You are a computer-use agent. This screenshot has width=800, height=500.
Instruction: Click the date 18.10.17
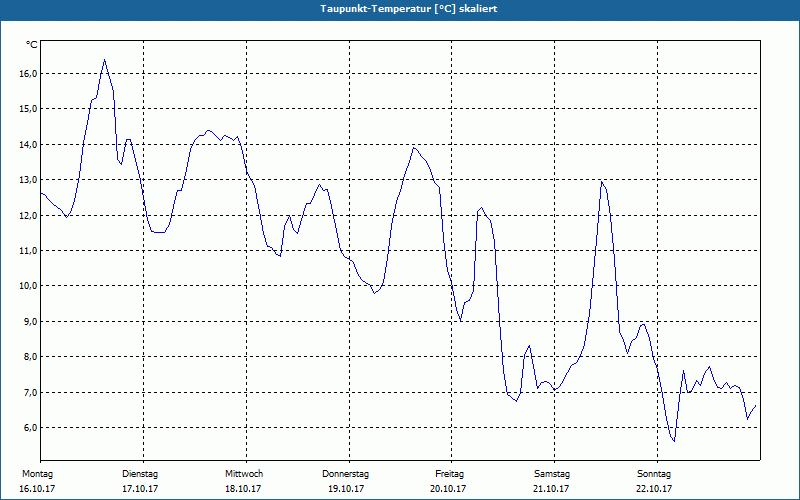(243, 489)
